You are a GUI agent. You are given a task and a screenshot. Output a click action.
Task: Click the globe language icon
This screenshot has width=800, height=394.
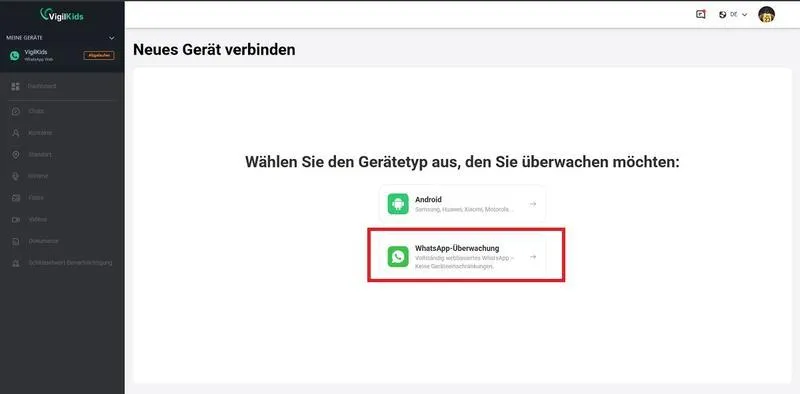click(x=722, y=14)
